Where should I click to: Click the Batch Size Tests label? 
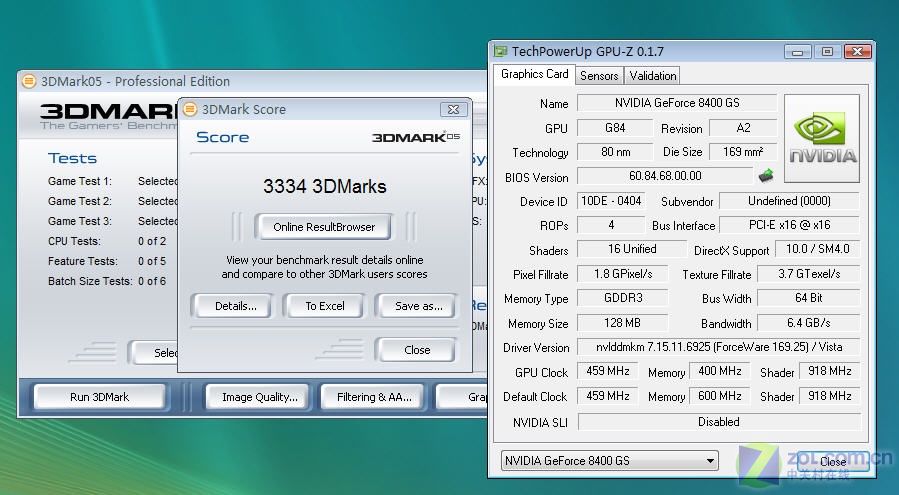pyautogui.click(x=90, y=282)
